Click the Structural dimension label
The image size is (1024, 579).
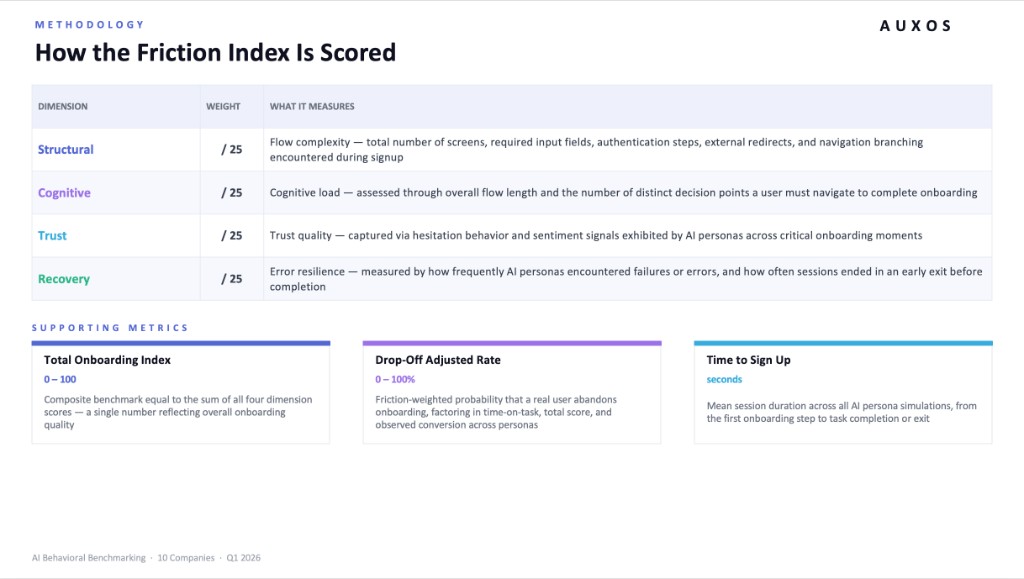[x=66, y=150]
